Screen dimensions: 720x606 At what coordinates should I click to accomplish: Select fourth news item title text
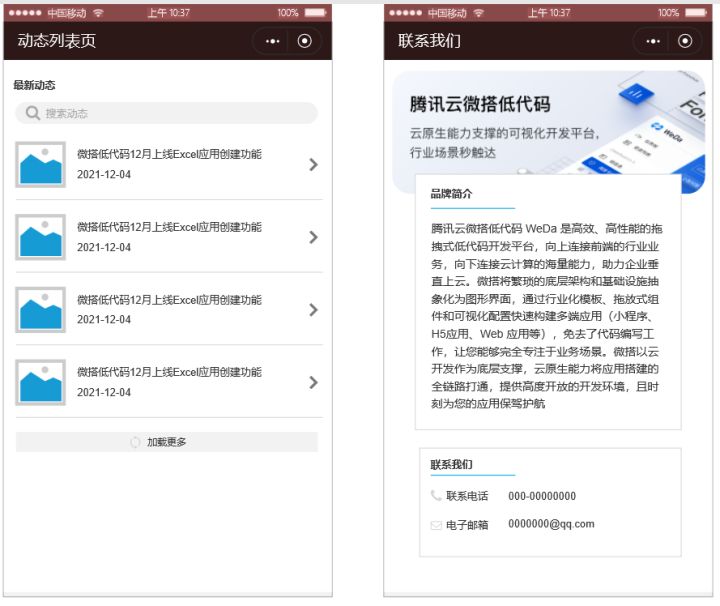coord(169,372)
